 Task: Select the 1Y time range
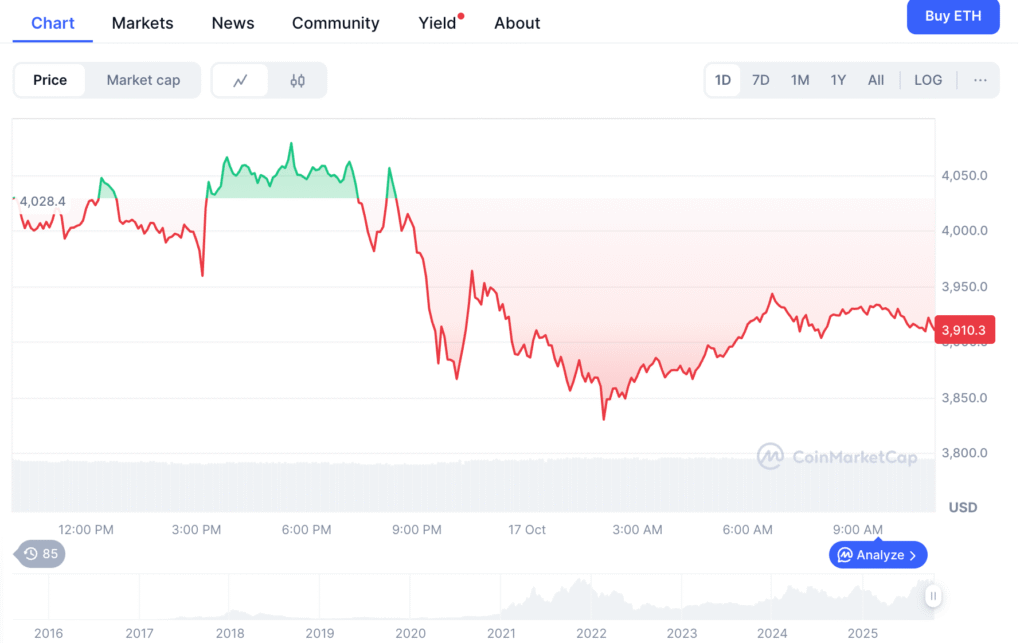point(838,80)
